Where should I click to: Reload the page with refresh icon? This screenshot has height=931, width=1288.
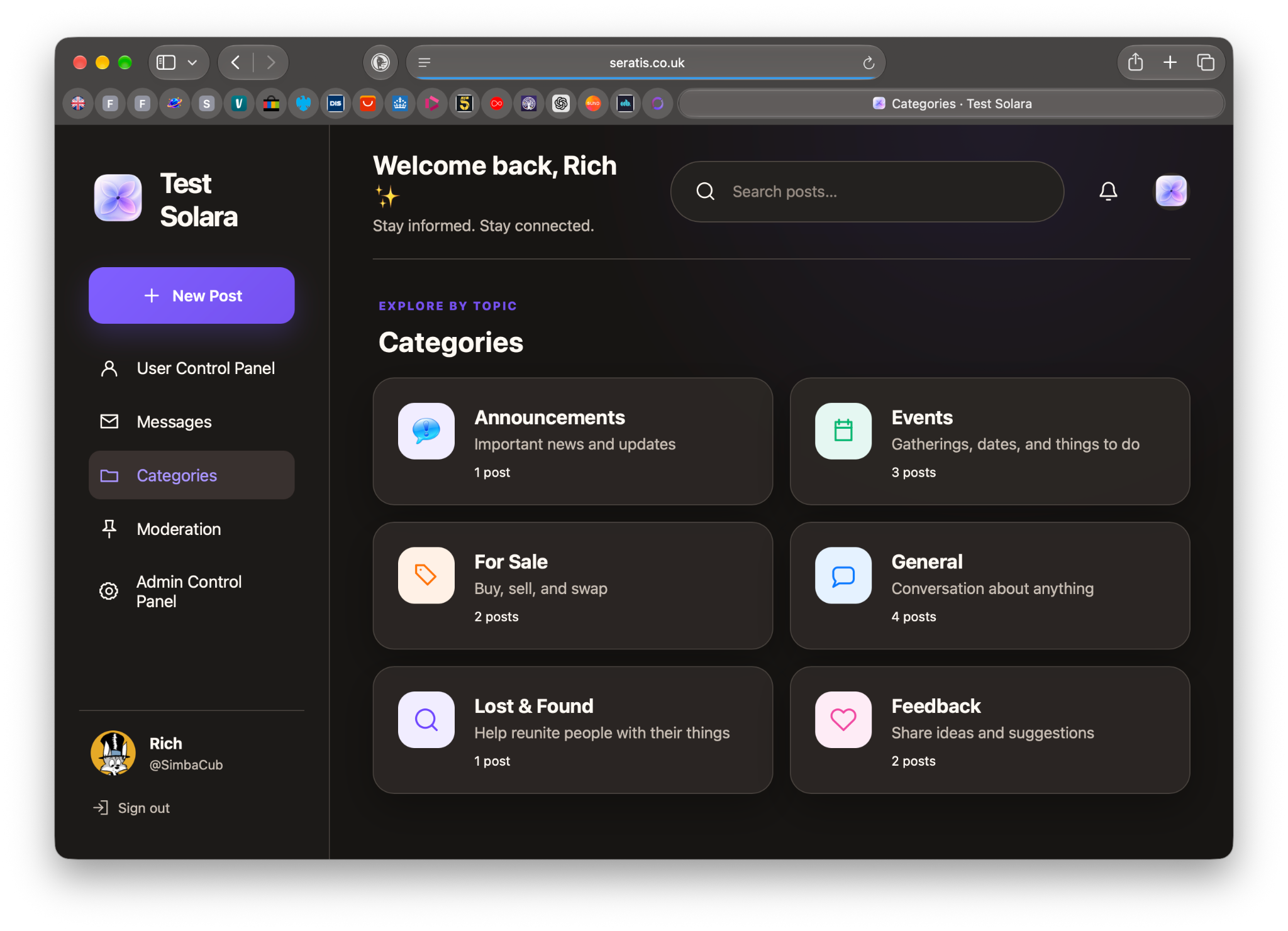tap(869, 63)
